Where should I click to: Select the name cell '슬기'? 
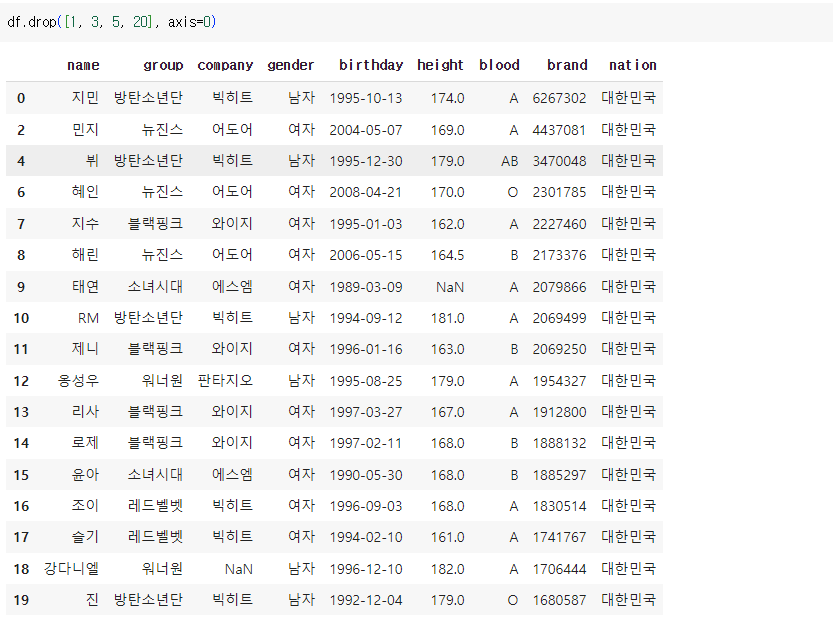click(85, 537)
